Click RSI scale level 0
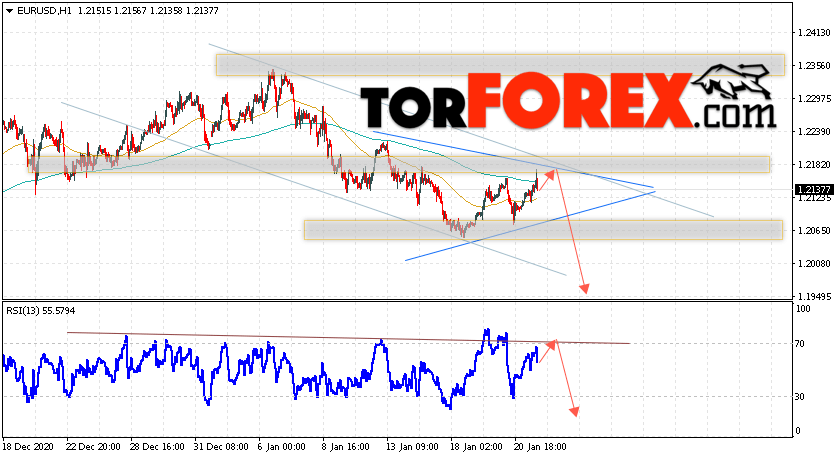Image resolution: width=838 pixels, height=458 pixels. pyautogui.click(x=798, y=431)
